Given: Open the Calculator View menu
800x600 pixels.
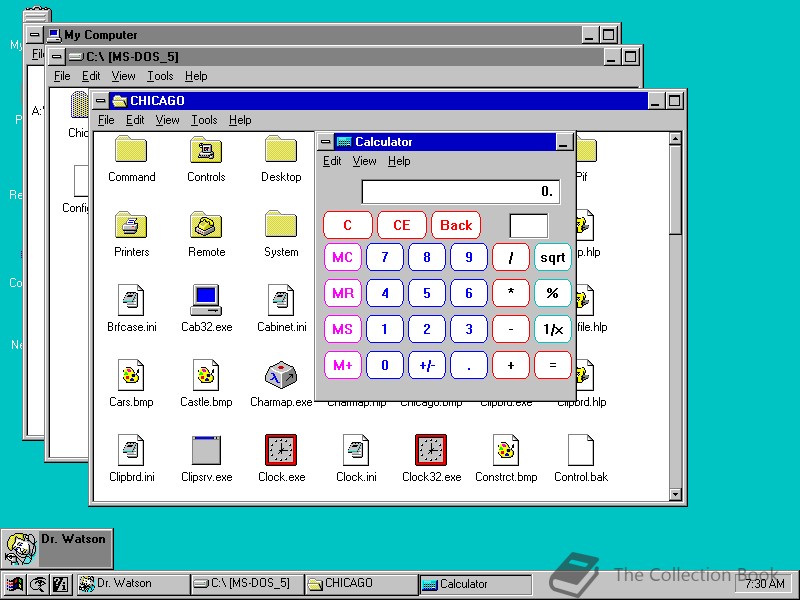Looking at the screenshot, I should point(364,161).
